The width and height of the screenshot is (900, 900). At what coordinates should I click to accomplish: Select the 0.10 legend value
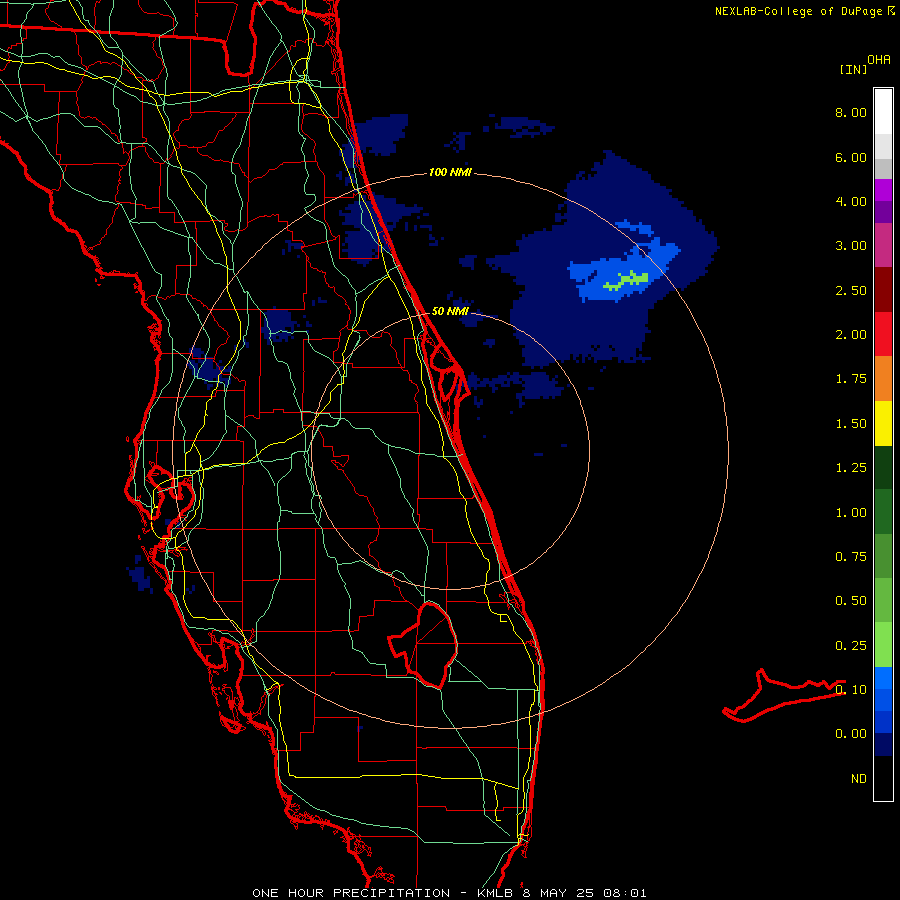[x=851, y=690]
